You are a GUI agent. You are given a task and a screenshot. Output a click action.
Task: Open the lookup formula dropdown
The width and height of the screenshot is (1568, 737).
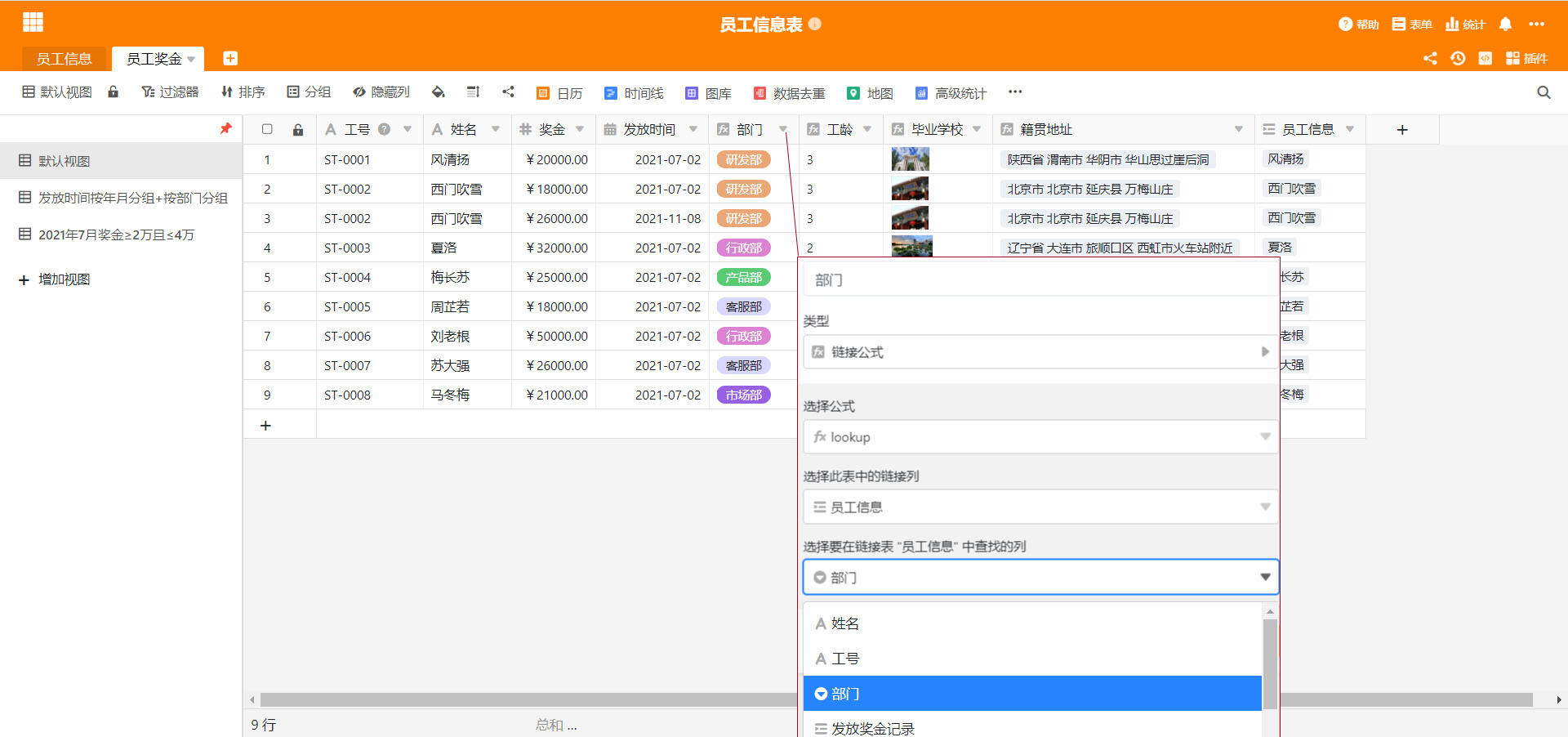(x=1040, y=436)
